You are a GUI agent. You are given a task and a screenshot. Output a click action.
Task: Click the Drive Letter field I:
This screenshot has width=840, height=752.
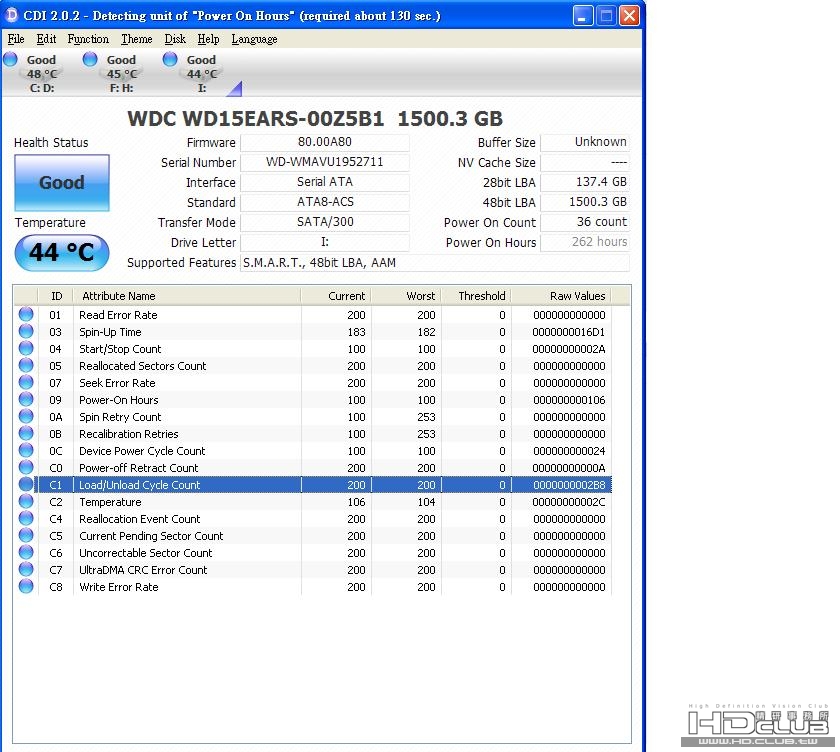coord(325,242)
